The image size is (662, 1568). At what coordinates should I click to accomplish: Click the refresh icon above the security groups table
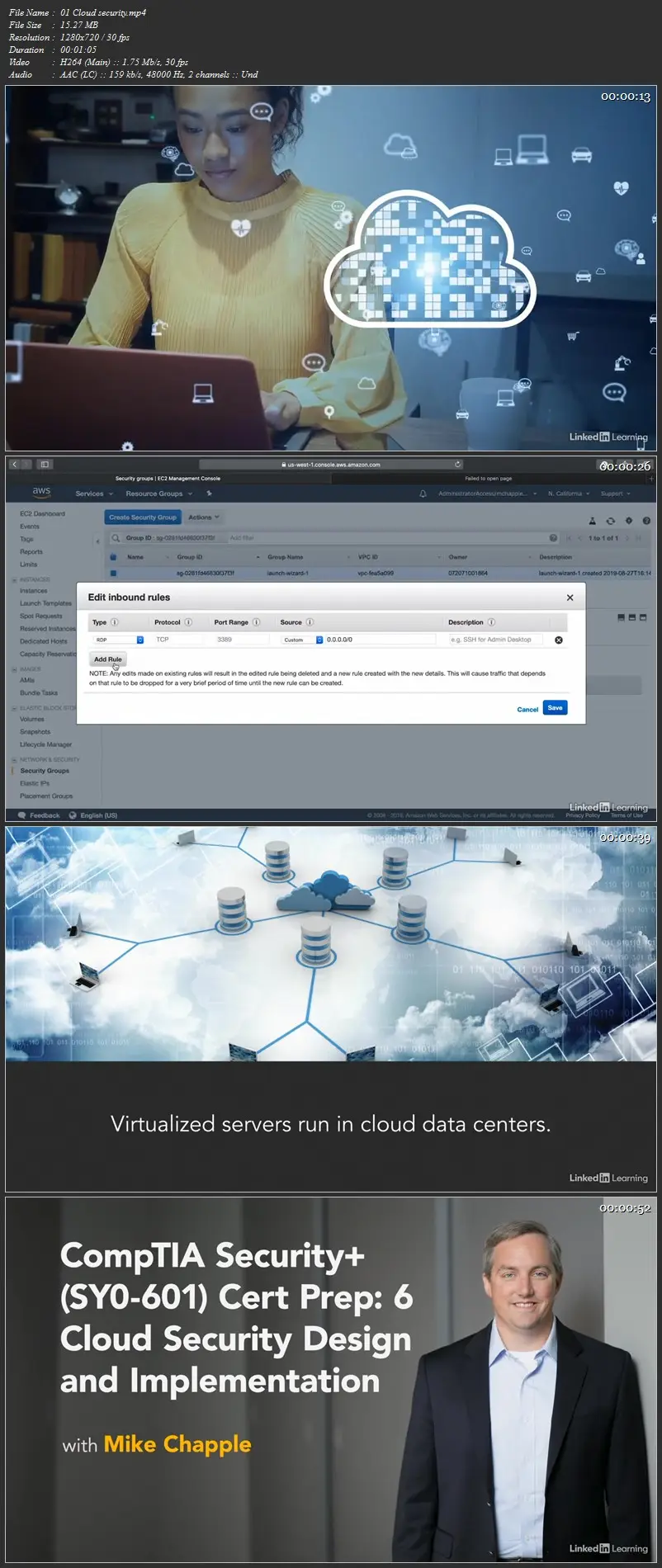click(x=611, y=521)
